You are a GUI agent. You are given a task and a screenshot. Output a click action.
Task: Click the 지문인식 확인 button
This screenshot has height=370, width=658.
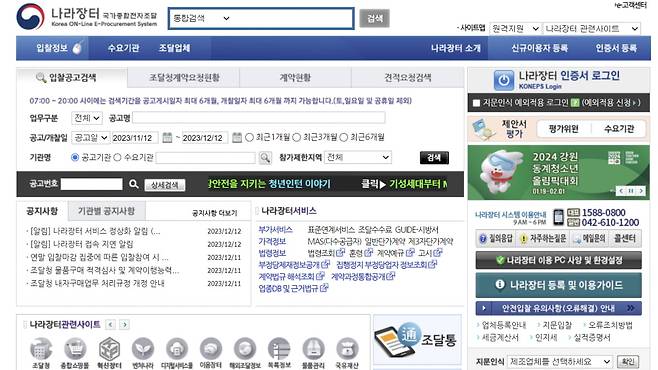tap(628, 361)
